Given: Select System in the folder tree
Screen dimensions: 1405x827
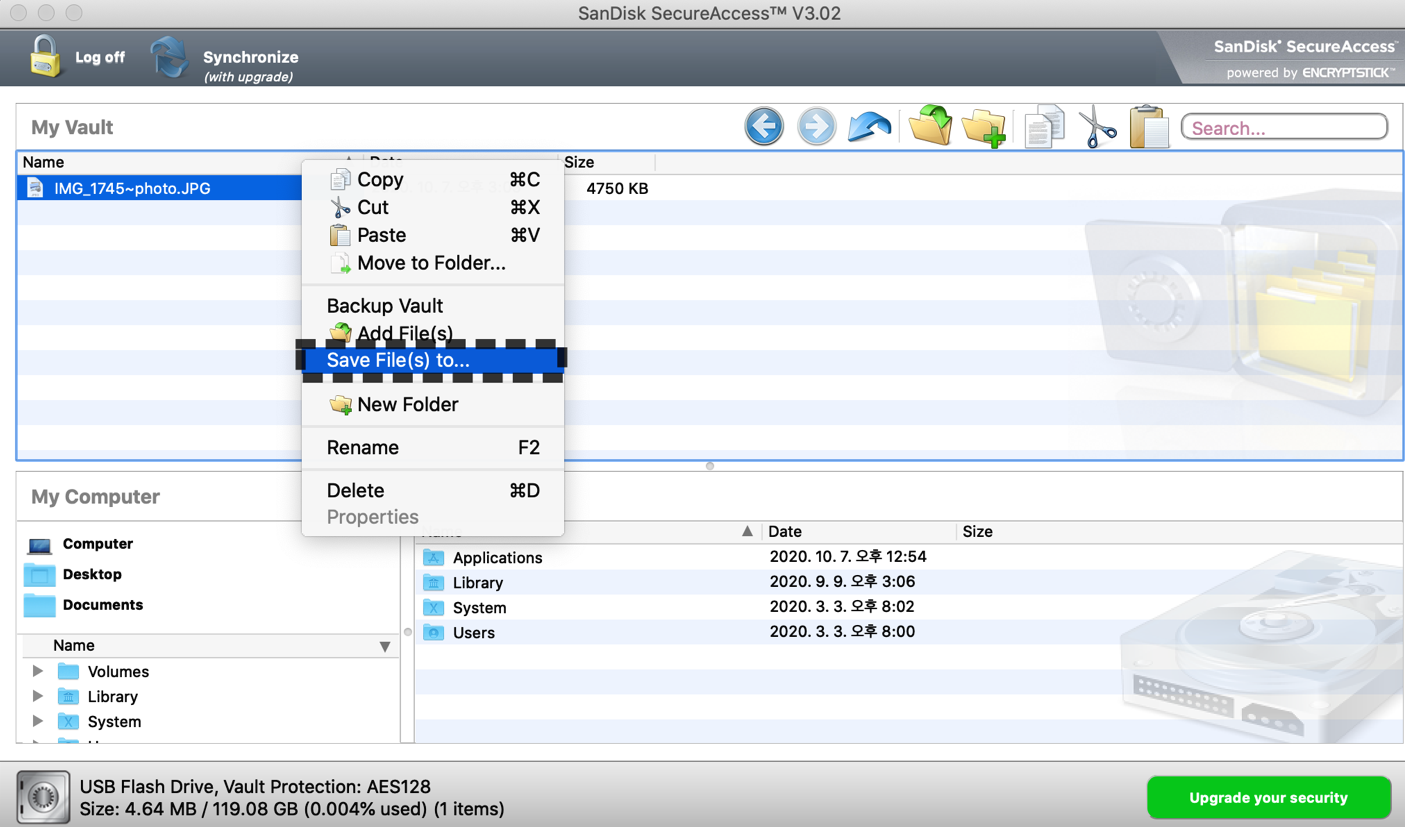Looking at the screenshot, I should point(114,722).
